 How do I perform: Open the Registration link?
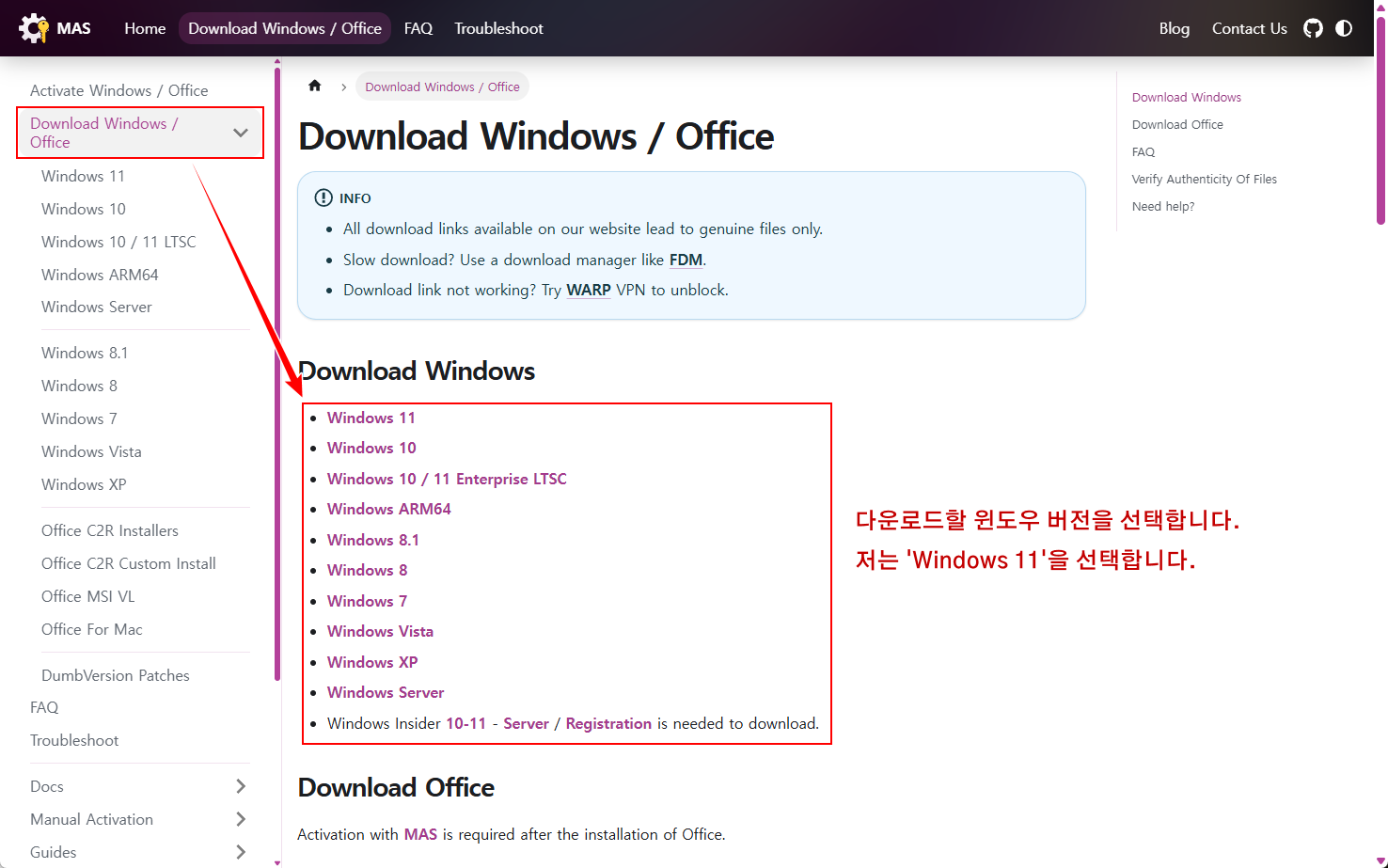tap(608, 723)
